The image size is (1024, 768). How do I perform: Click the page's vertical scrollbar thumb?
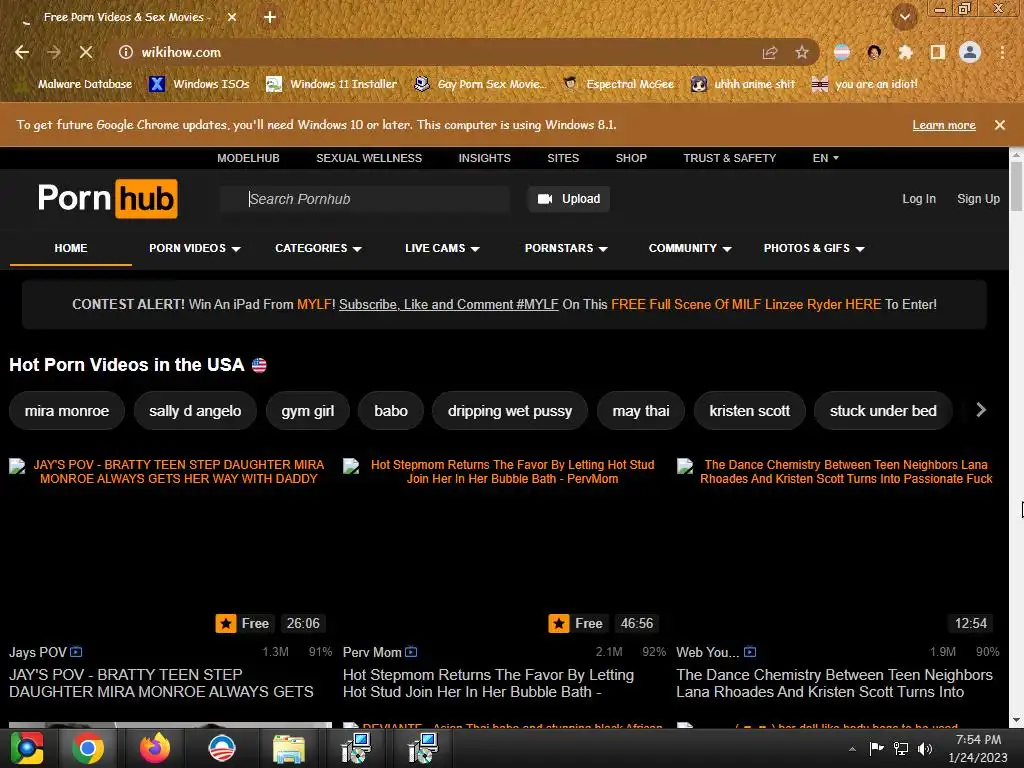coord(1016,185)
